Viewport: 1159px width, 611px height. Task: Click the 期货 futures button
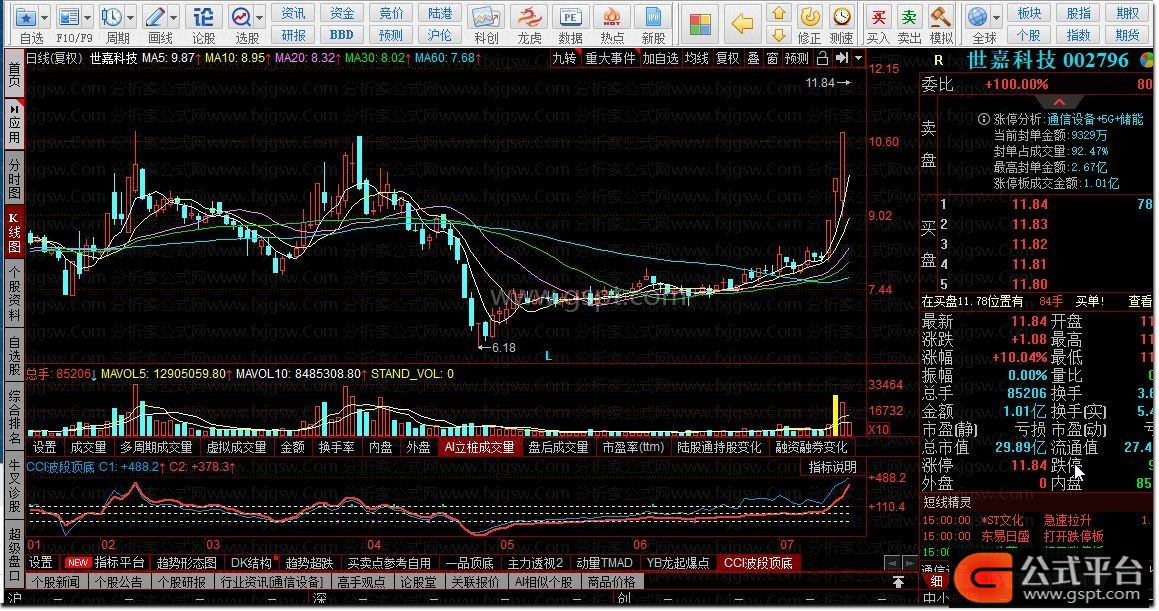click(x=1127, y=35)
